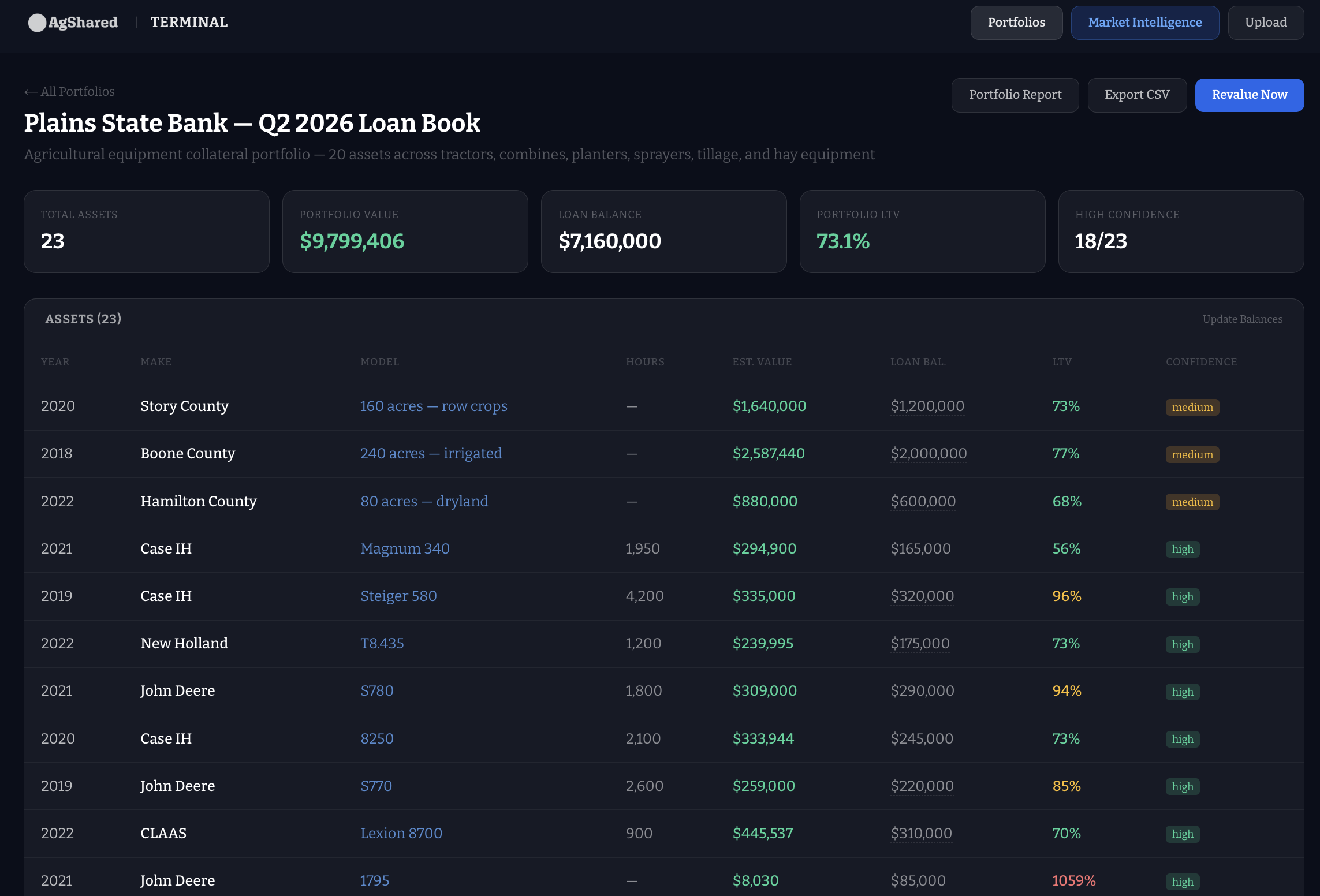Image resolution: width=1320 pixels, height=896 pixels.
Task: Click the Export CSV button
Action: (x=1137, y=95)
